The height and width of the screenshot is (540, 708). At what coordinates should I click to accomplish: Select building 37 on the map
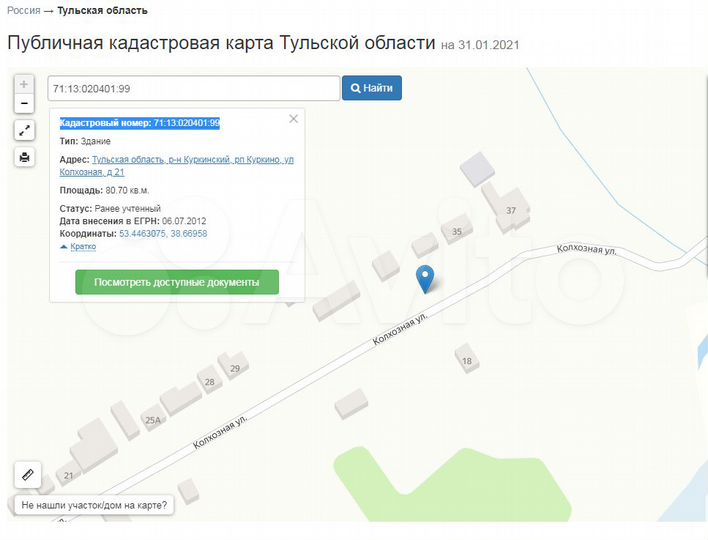511,210
